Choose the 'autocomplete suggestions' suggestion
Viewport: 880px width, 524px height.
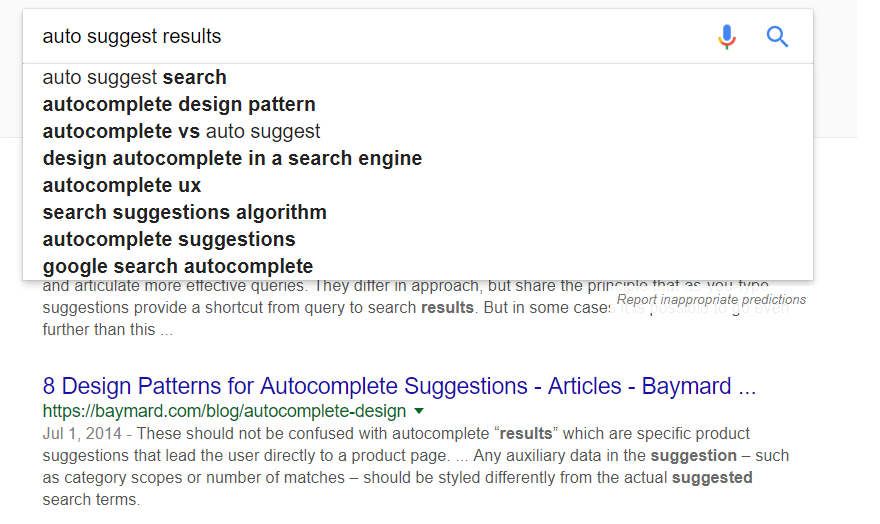pyautogui.click(x=418, y=239)
